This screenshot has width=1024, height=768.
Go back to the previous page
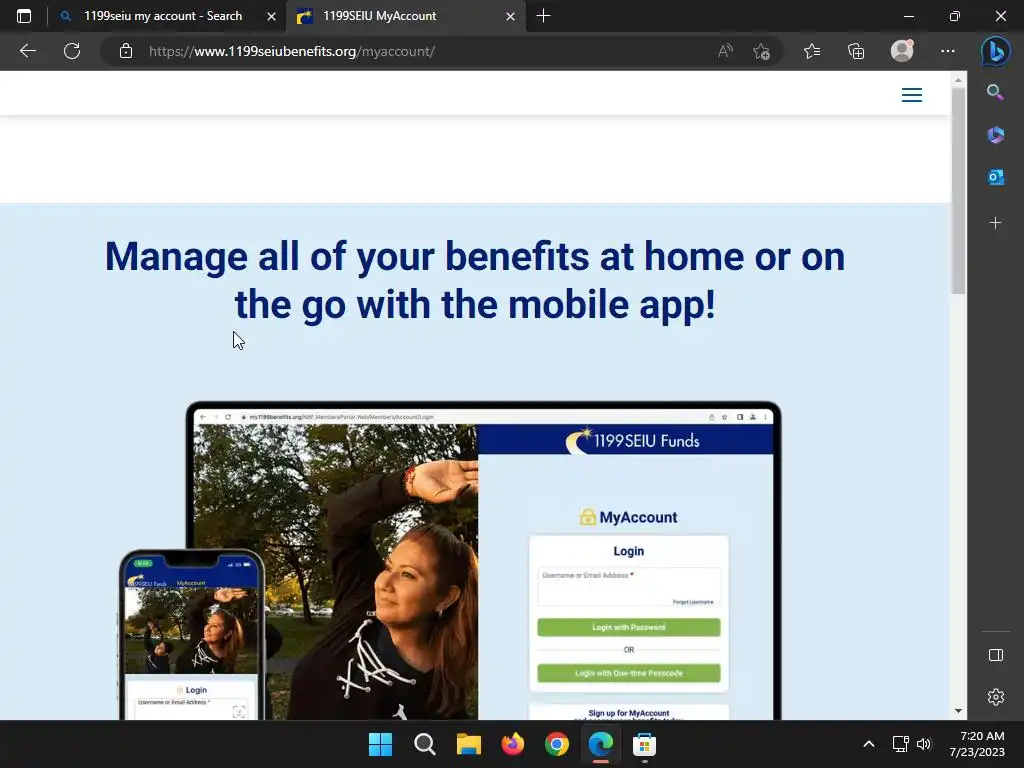[27, 51]
